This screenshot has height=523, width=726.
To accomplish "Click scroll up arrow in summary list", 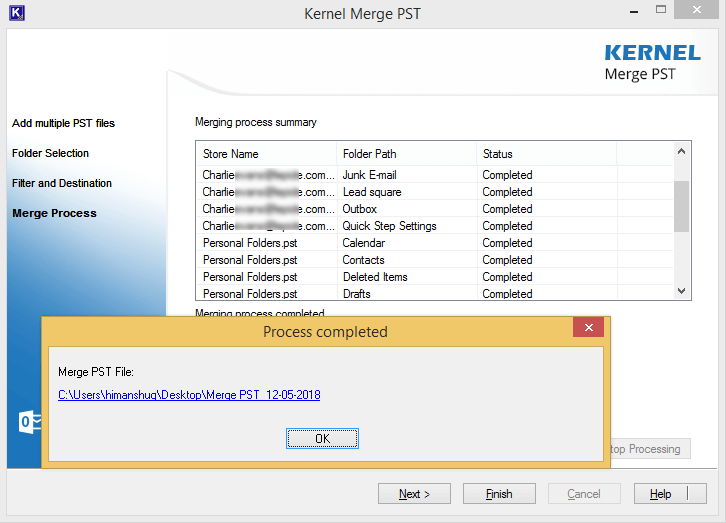I will pos(681,151).
